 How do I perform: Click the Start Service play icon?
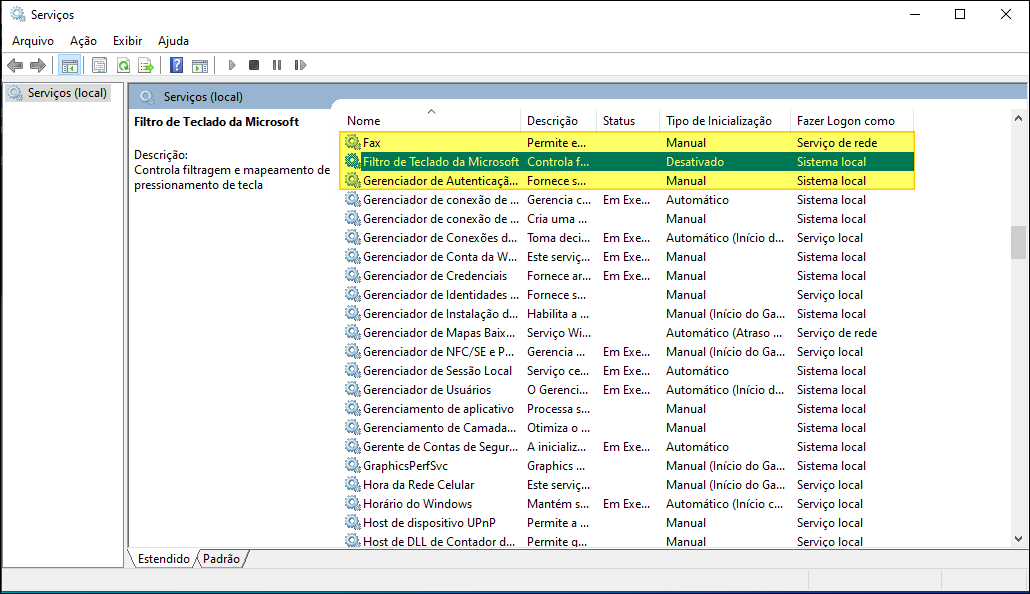232,65
